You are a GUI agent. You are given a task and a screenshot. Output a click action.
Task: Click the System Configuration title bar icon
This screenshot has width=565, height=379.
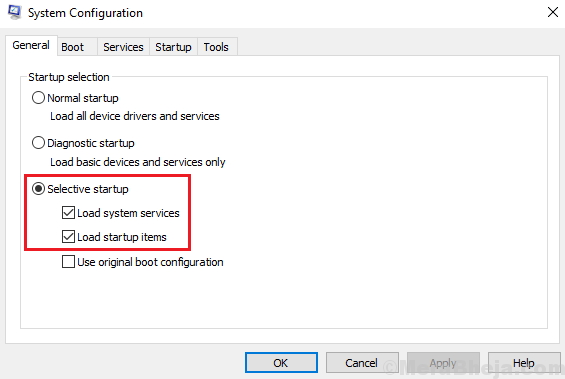pyautogui.click(x=14, y=12)
